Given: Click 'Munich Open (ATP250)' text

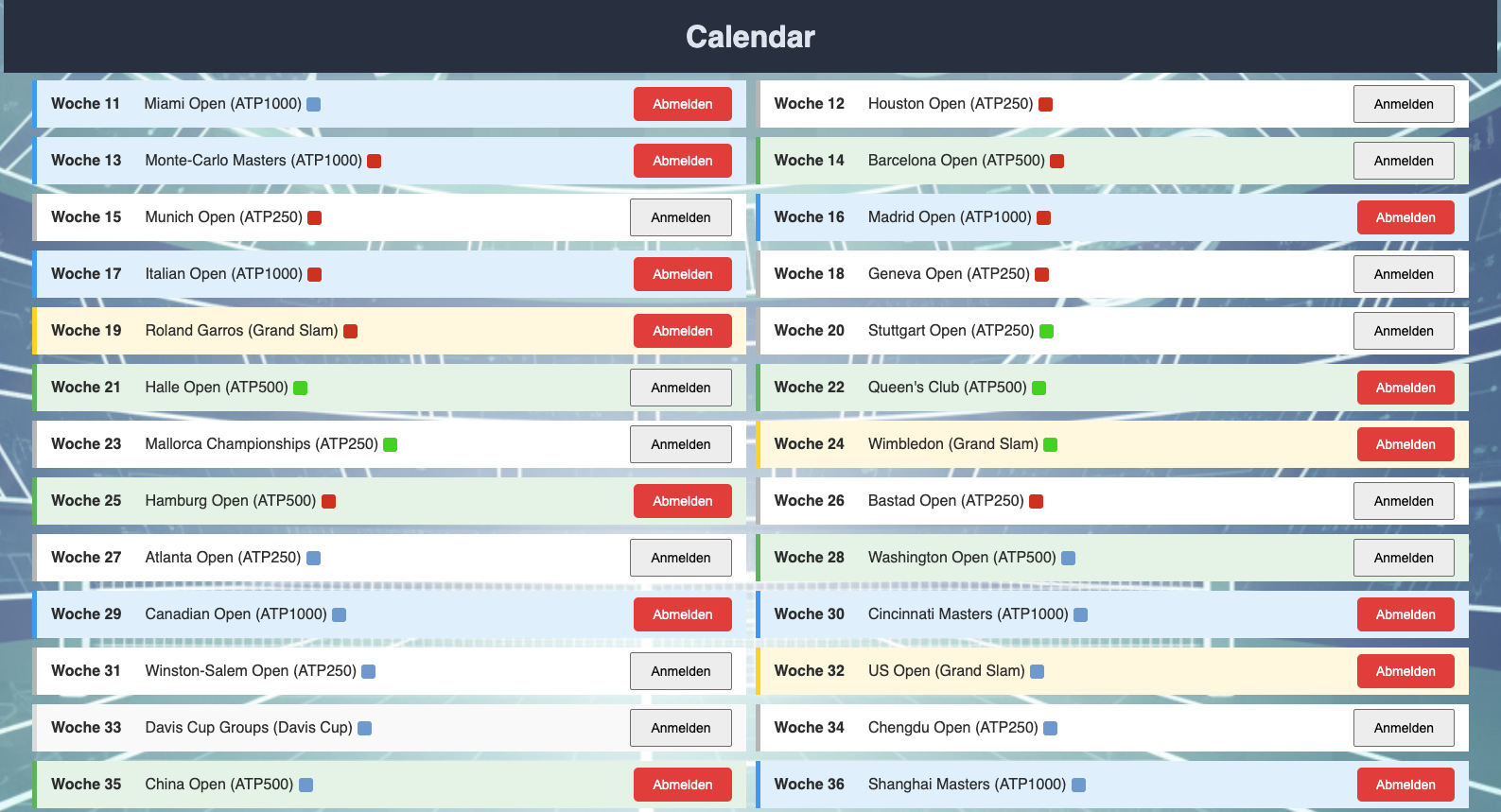Looking at the screenshot, I should (224, 217).
